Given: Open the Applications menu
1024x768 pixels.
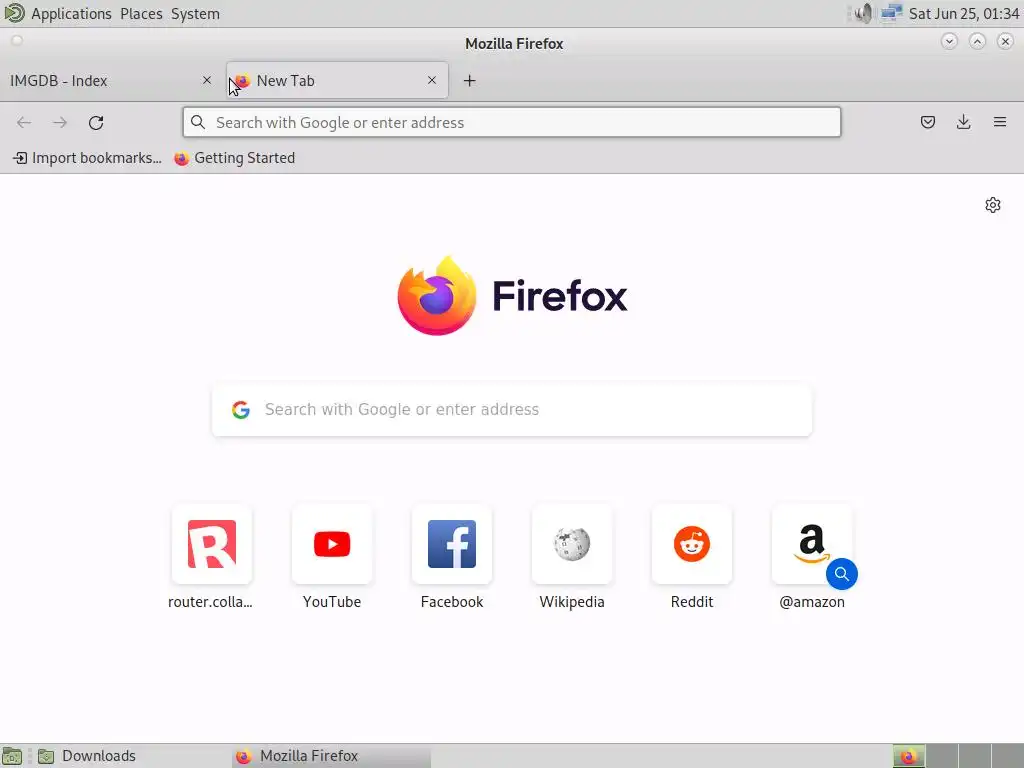Looking at the screenshot, I should tap(71, 14).
